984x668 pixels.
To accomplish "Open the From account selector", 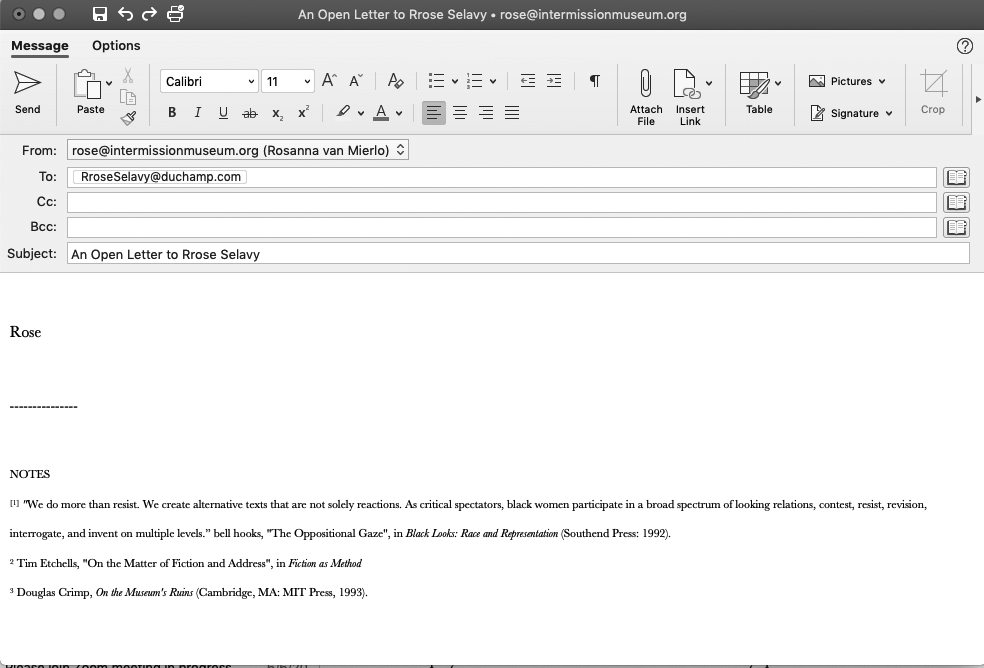I will 238,150.
